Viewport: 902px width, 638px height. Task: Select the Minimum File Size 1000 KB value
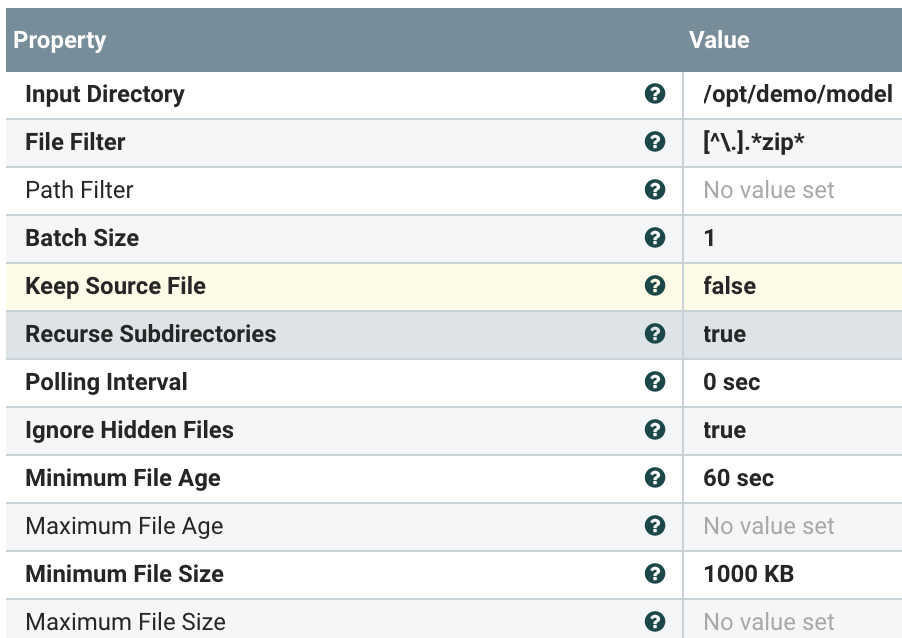pyautogui.click(x=748, y=574)
